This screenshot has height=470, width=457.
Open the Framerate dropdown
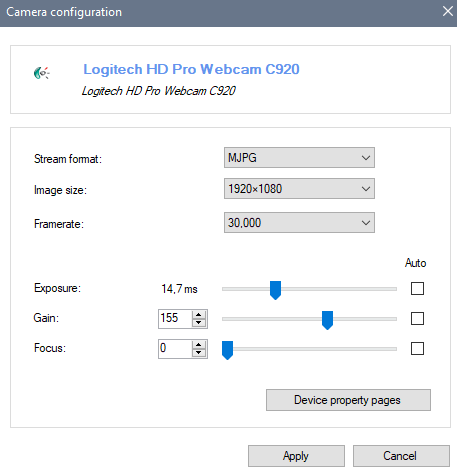coord(299,222)
